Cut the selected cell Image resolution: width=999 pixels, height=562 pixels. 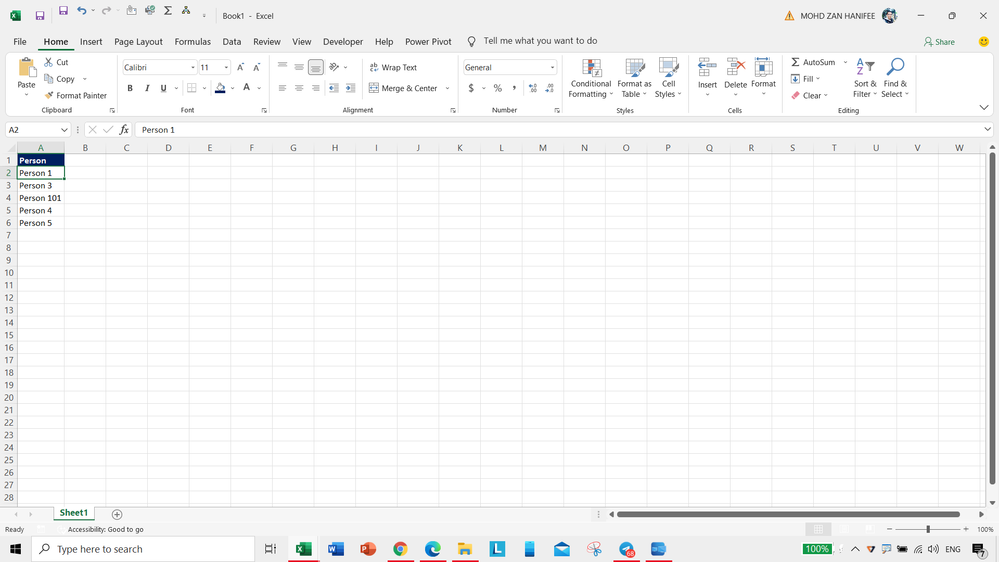[56, 62]
